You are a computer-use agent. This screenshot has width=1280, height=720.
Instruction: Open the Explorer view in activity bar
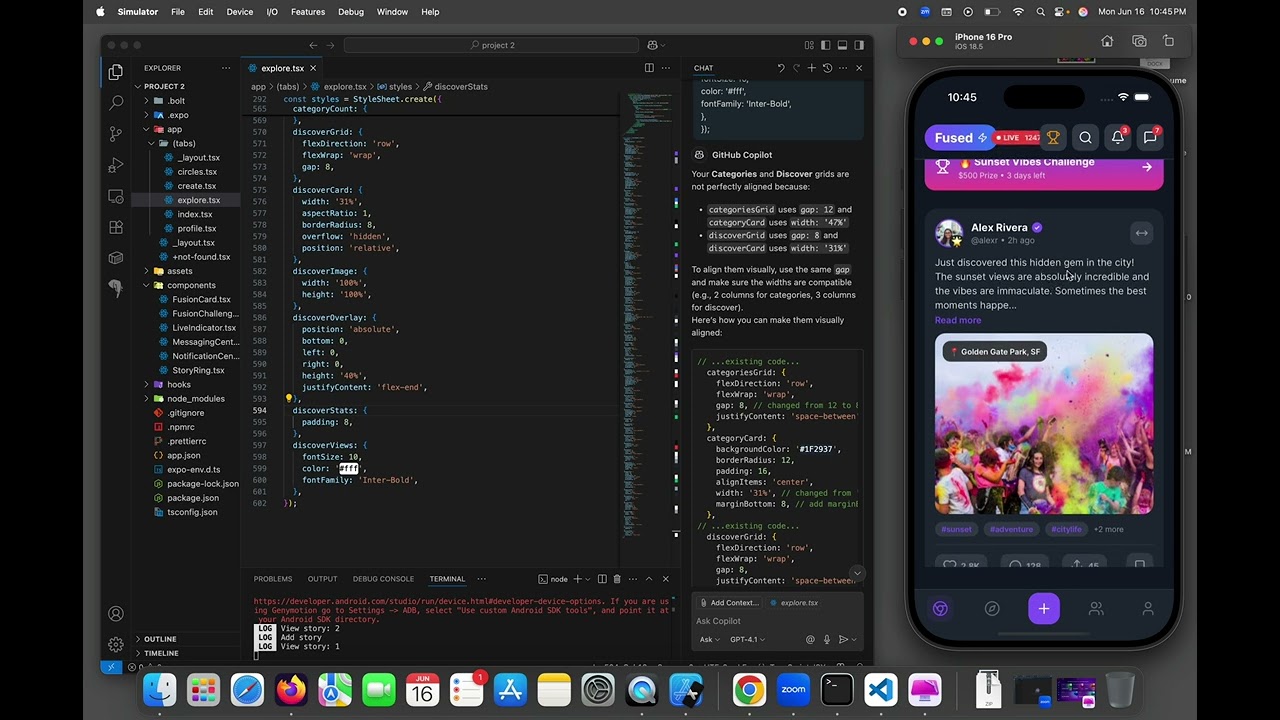pyautogui.click(x=116, y=71)
